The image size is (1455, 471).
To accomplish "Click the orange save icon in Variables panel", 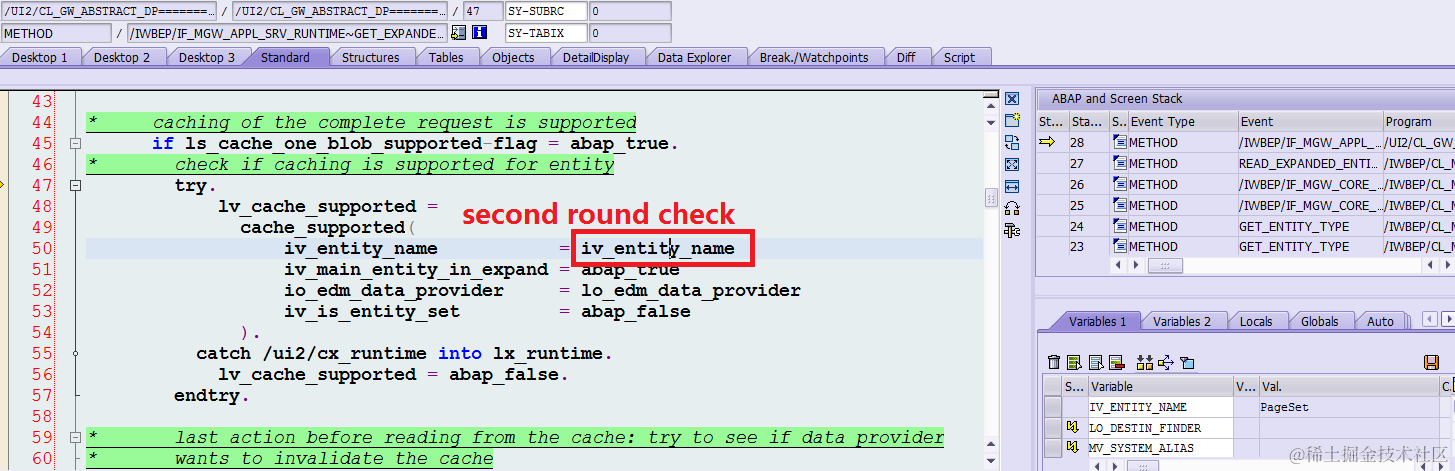I will [x=1431, y=362].
